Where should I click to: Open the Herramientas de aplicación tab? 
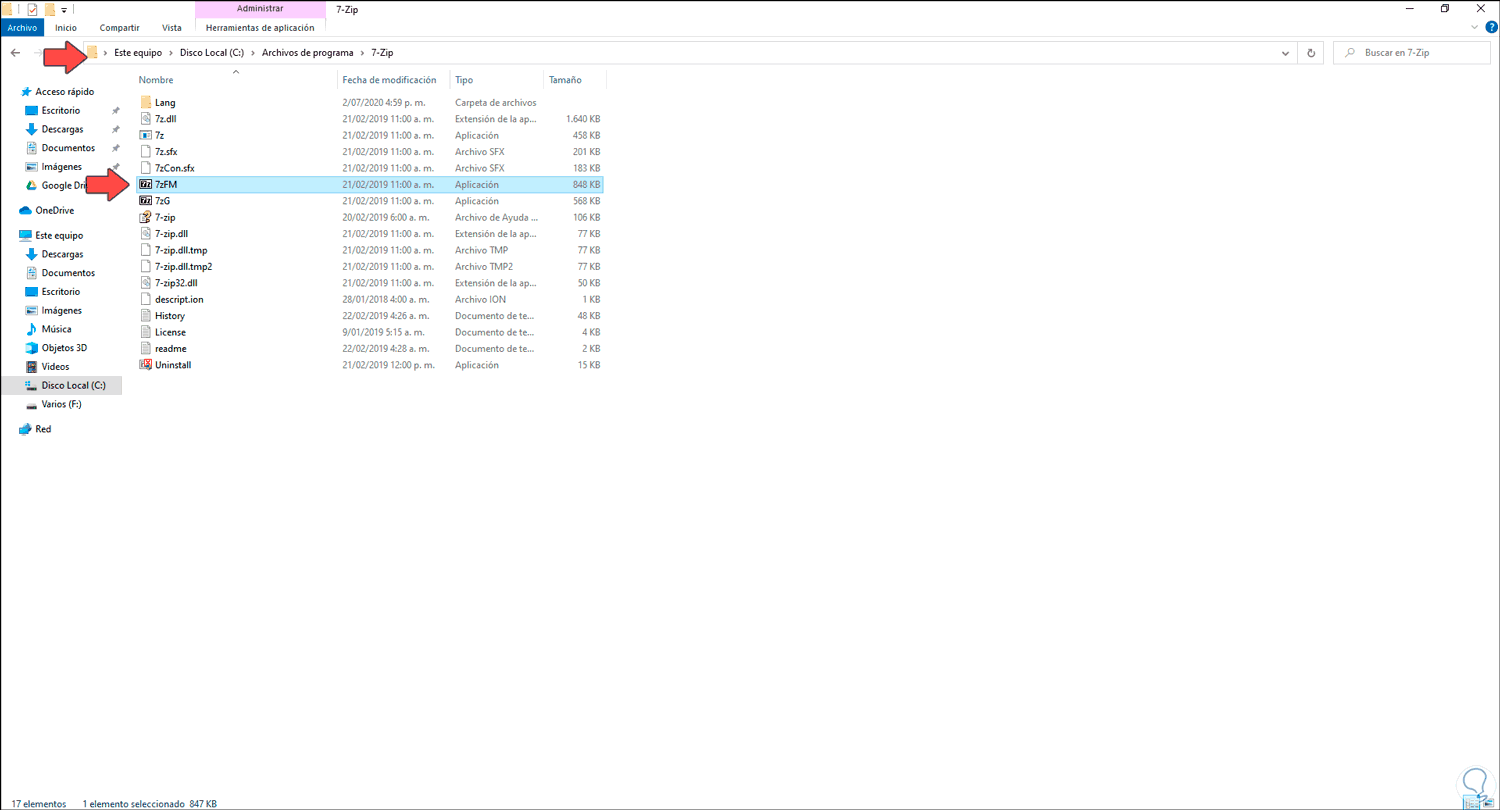(260, 28)
